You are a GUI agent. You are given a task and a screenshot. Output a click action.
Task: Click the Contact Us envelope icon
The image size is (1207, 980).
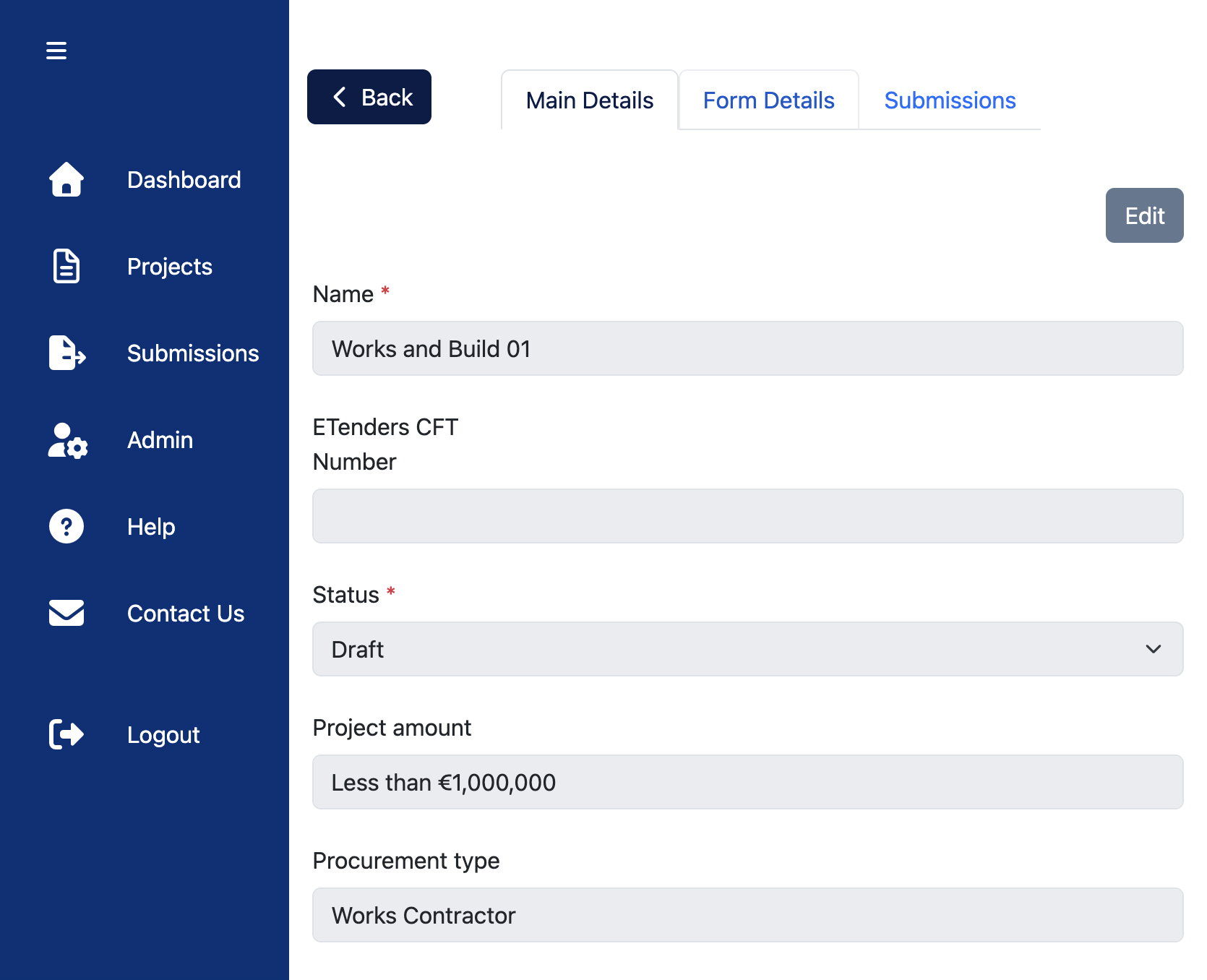click(66, 613)
